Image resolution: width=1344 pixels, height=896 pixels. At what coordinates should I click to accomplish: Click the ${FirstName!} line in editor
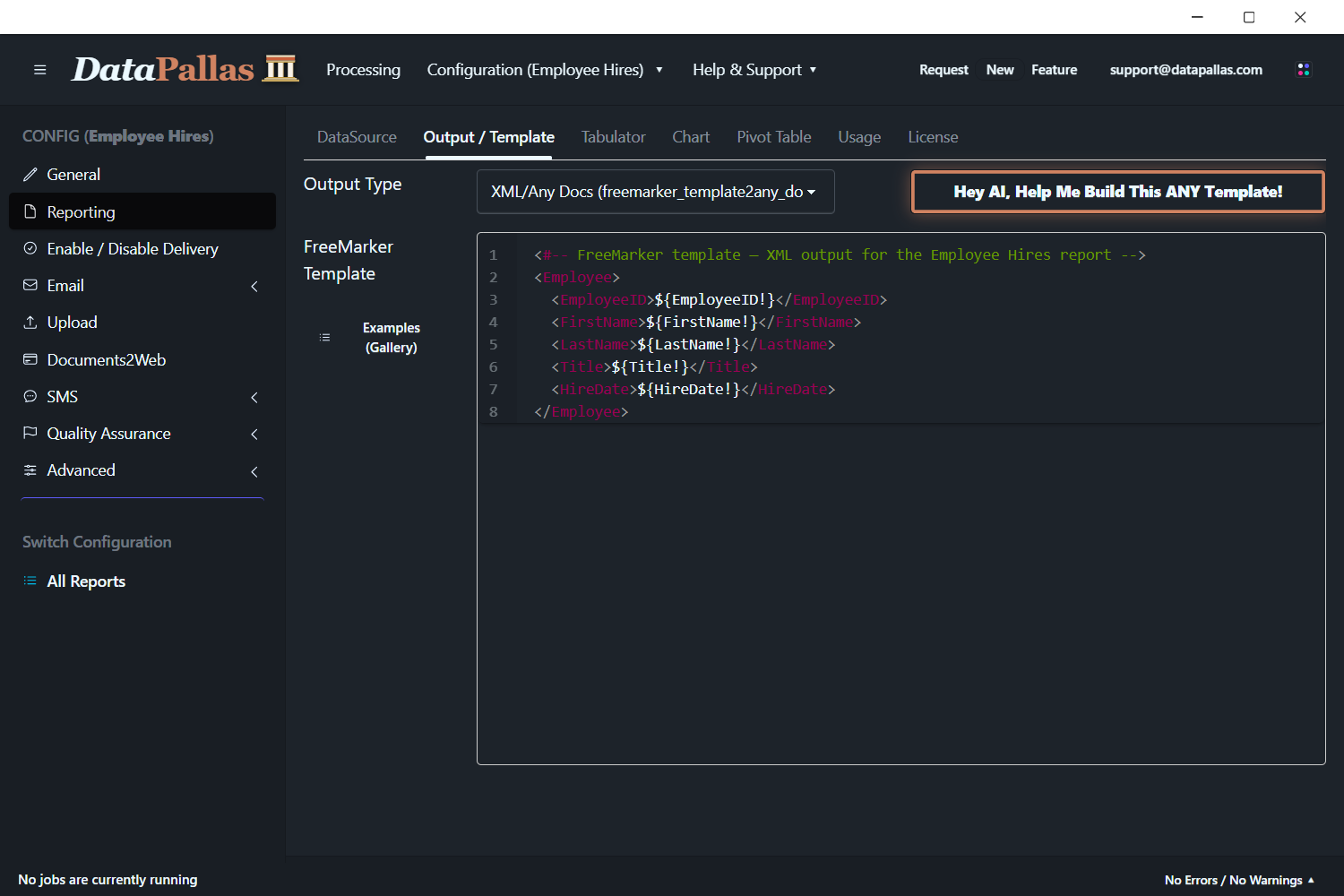pos(706,322)
